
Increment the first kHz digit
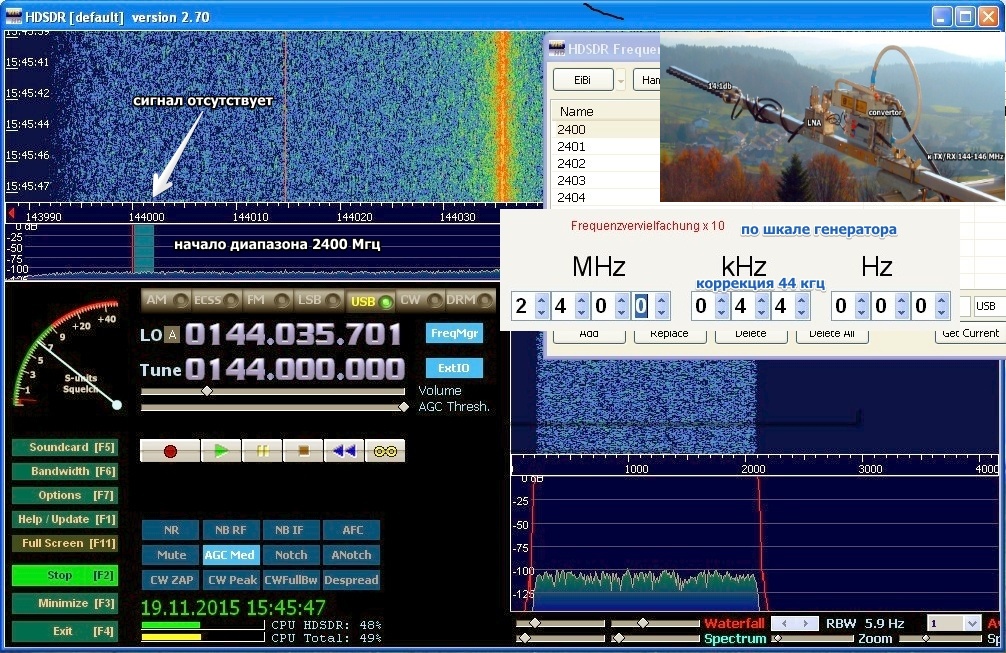[721, 299]
